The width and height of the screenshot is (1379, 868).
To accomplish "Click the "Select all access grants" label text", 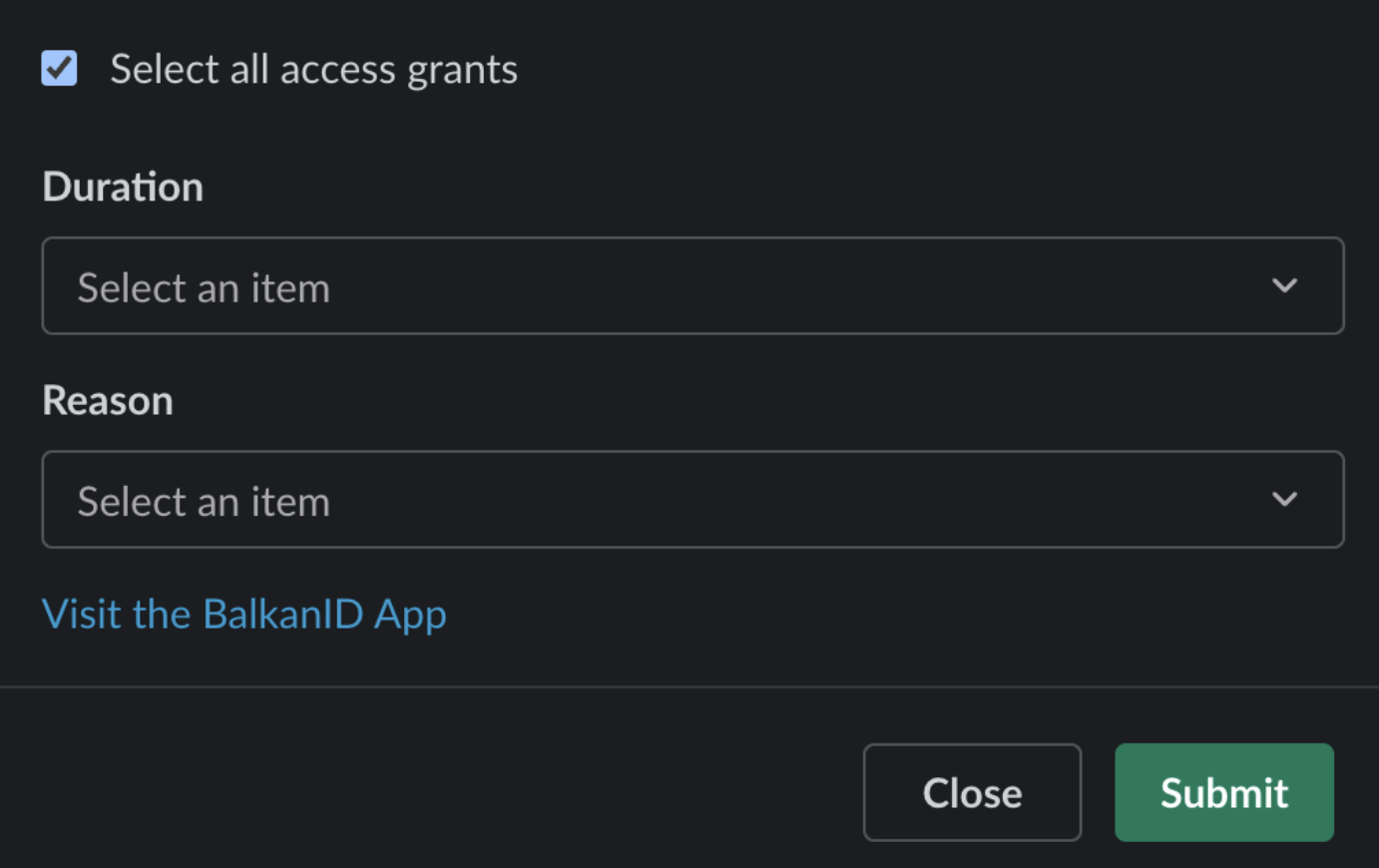I will click(313, 70).
